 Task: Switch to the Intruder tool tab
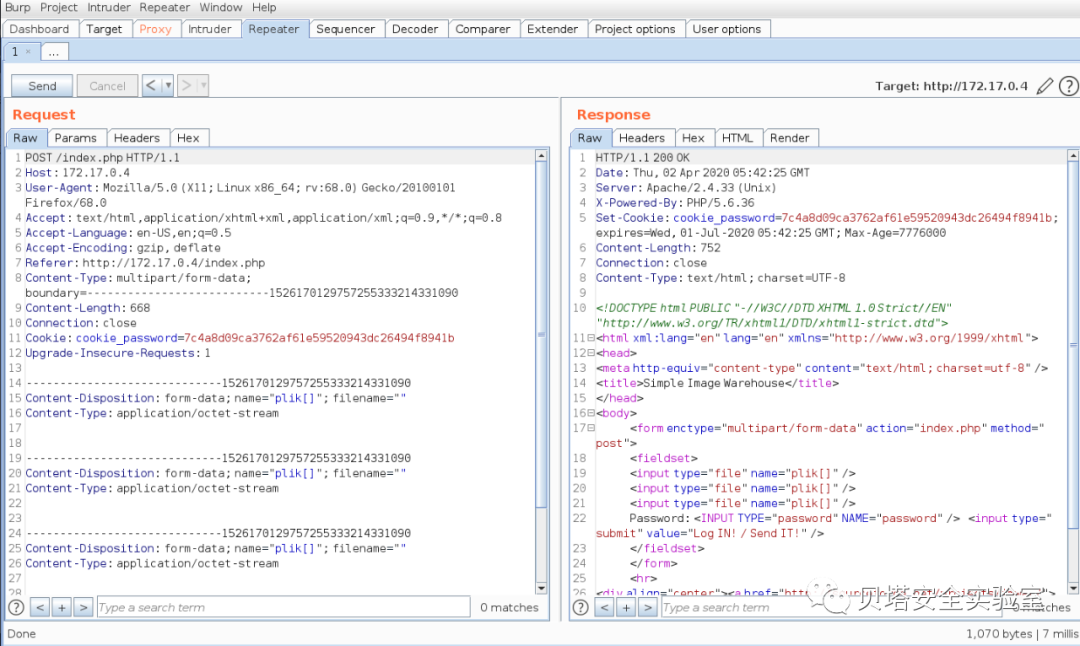point(210,29)
